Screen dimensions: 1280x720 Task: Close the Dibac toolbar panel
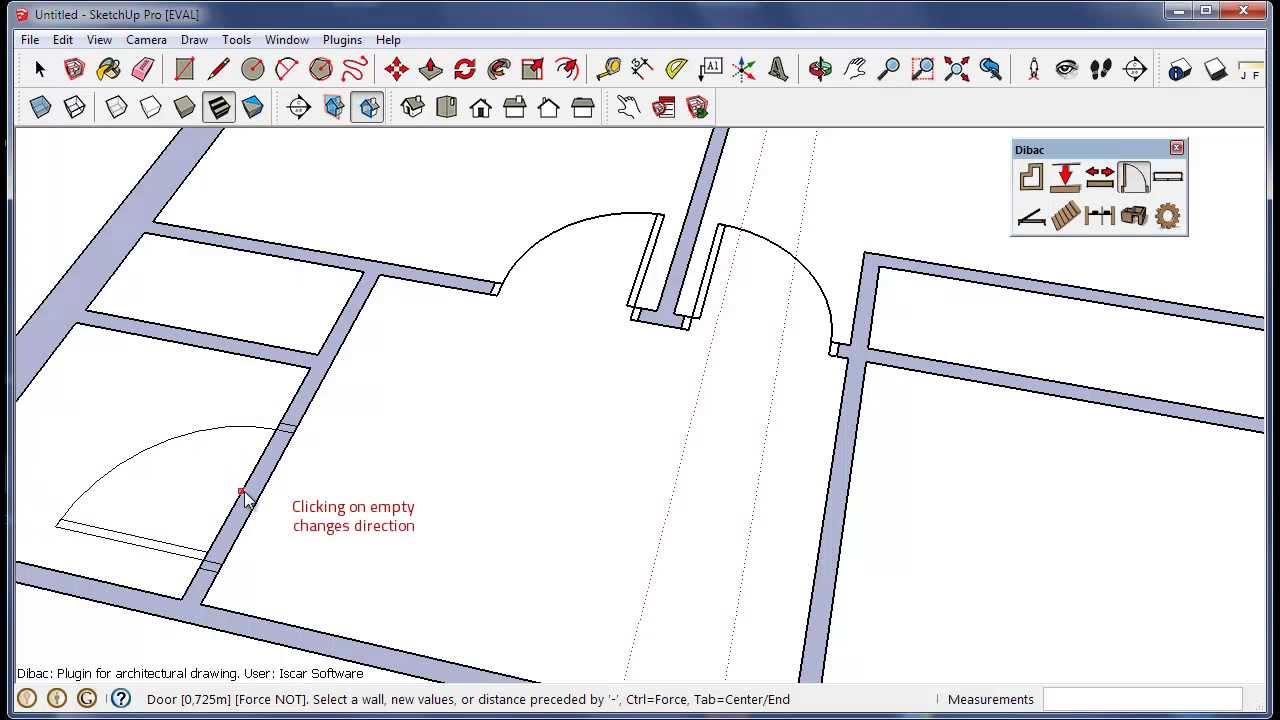[1176, 148]
